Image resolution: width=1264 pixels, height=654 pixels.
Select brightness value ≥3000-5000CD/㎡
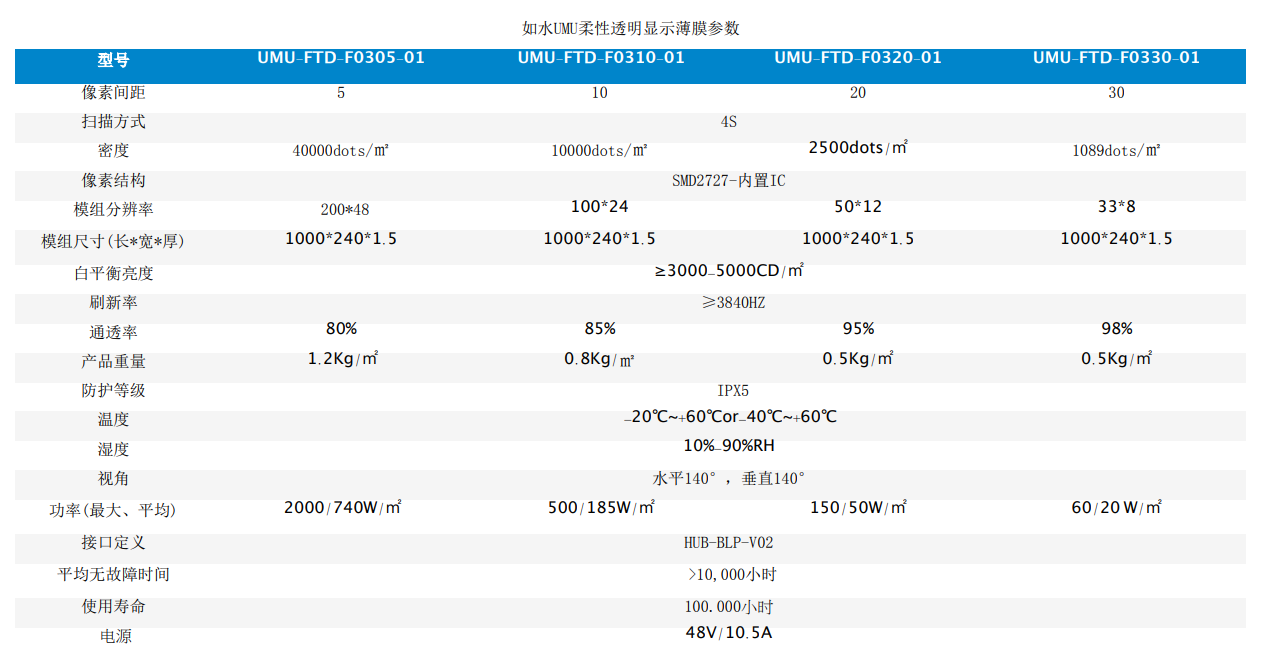(729, 270)
